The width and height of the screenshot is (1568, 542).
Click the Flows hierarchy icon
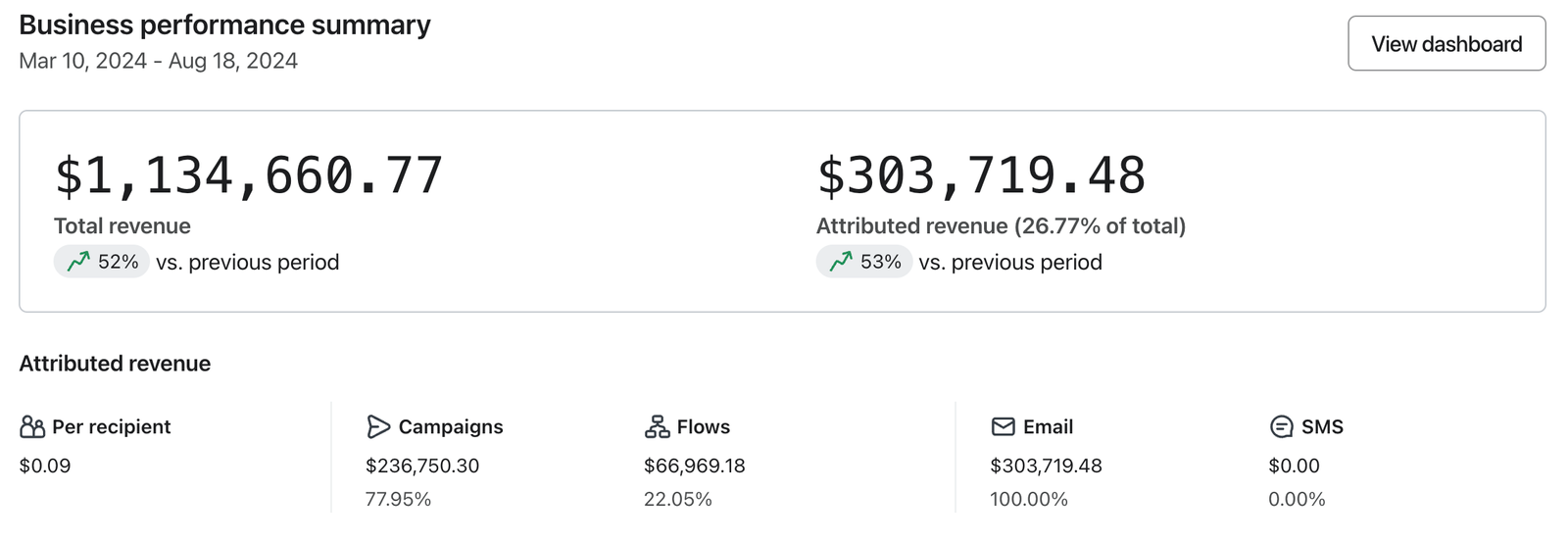[x=657, y=427]
